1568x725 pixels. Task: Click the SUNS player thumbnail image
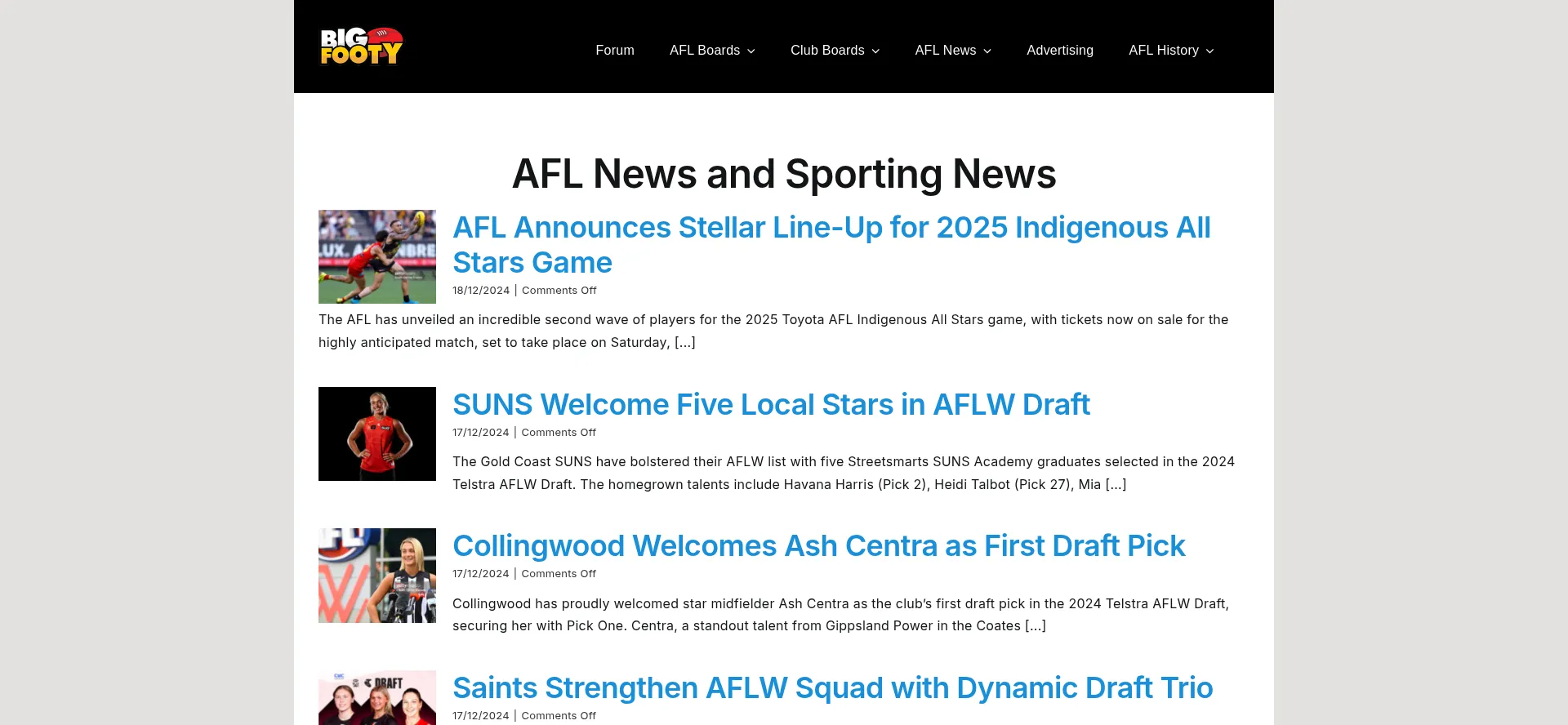click(377, 434)
